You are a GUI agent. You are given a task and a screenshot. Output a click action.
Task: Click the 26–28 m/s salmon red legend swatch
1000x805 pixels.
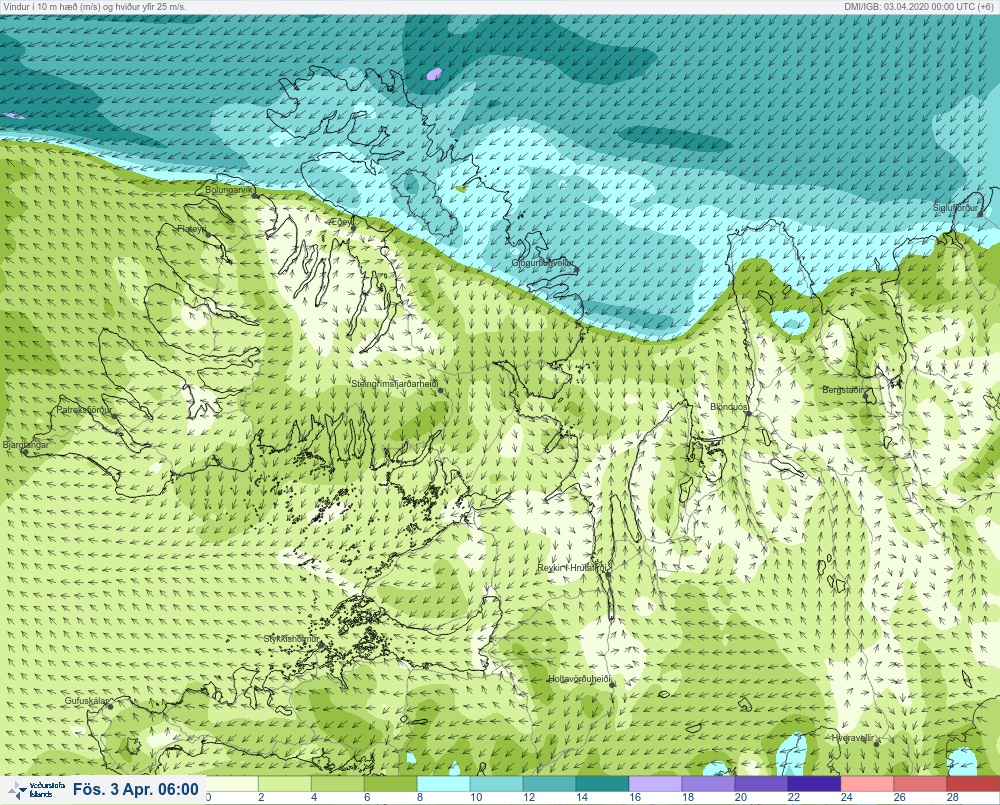(x=920, y=783)
